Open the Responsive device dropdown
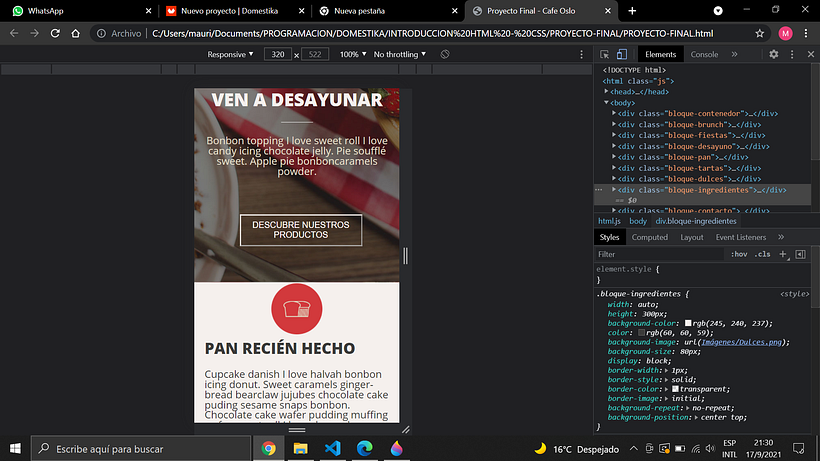The image size is (820, 461). [x=230, y=54]
